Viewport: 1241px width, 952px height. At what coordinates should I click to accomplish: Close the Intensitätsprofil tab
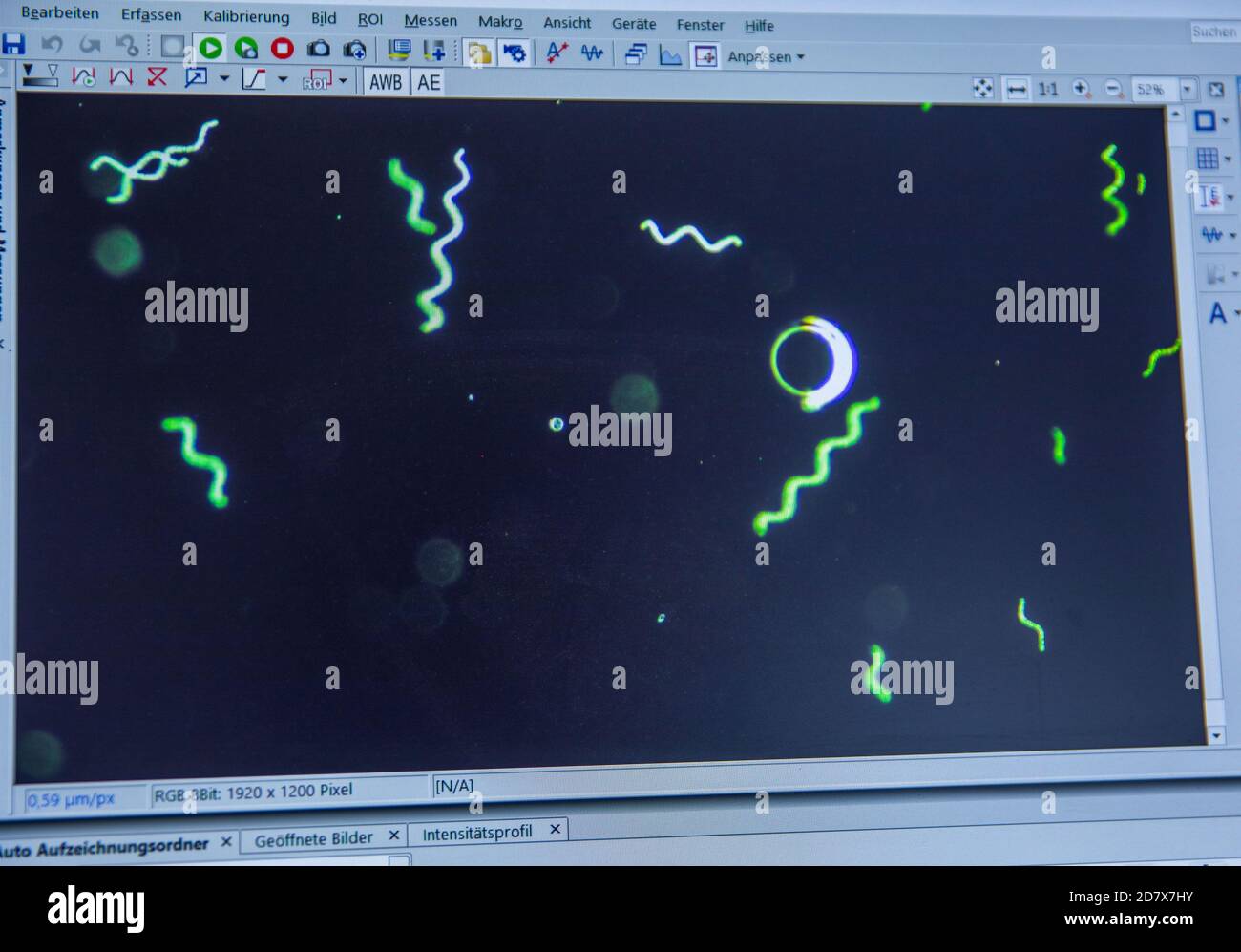pyautogui.click(x=555, y=830)
